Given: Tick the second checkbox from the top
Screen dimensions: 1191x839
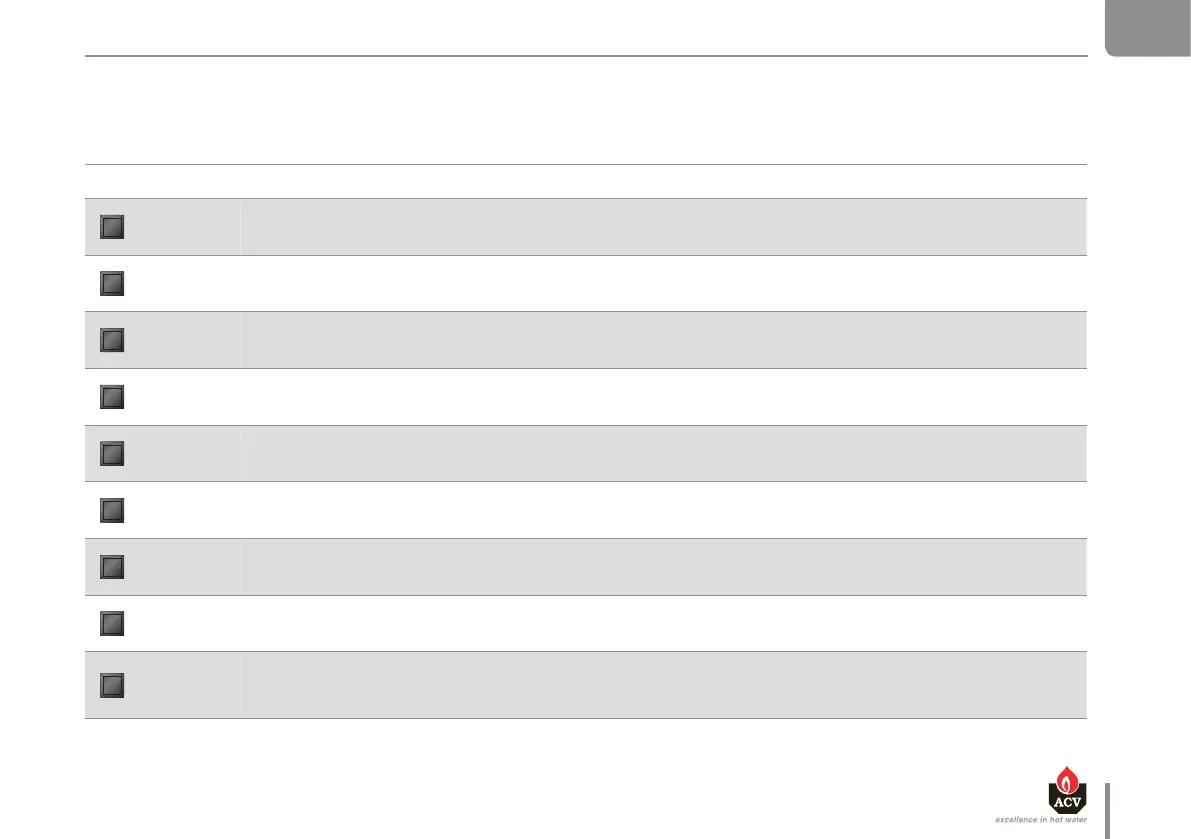Looking at the screenshot, I should click(112, 284).
